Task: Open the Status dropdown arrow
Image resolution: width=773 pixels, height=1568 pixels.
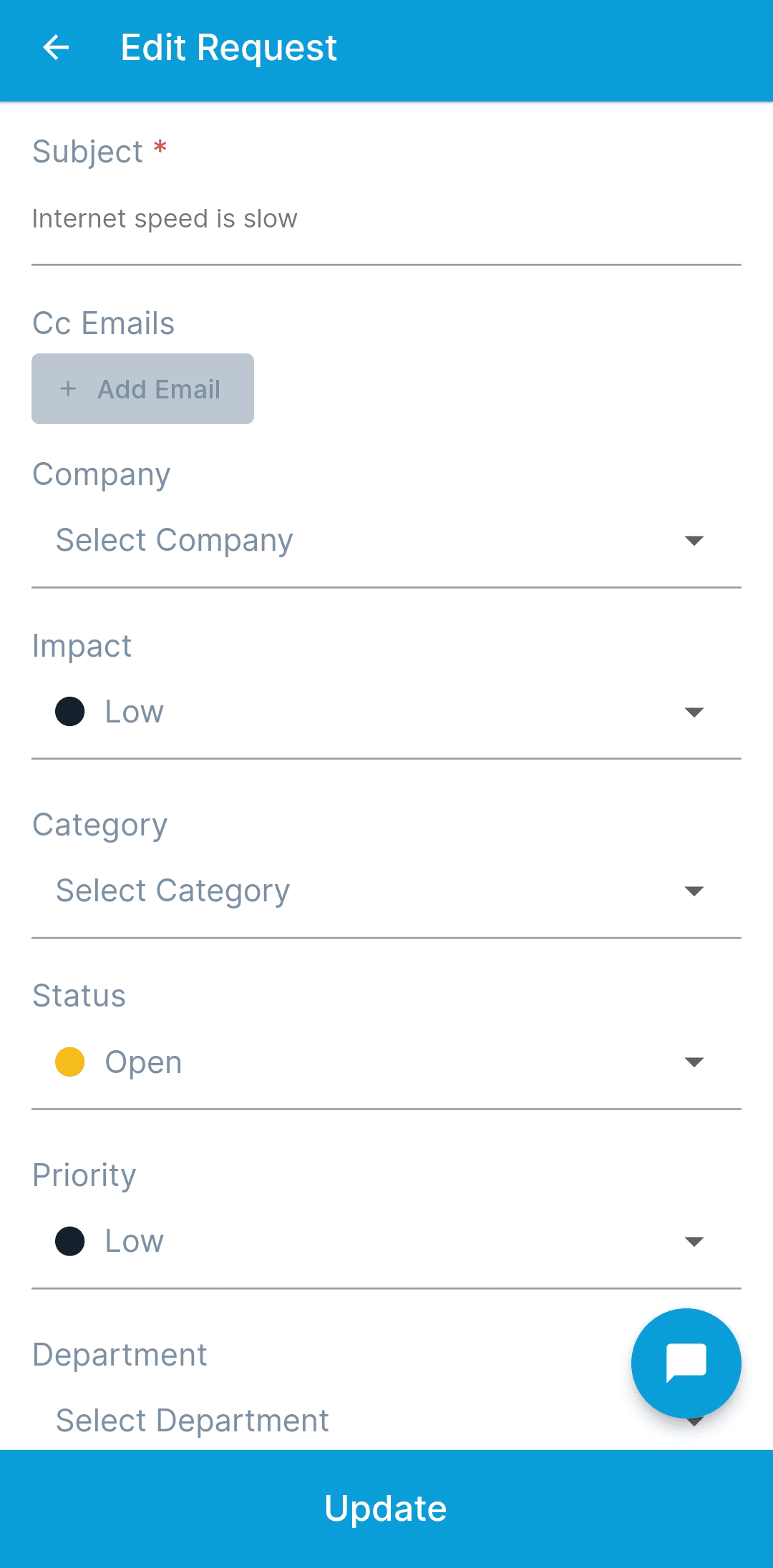Action: [x=694, y=1062]
